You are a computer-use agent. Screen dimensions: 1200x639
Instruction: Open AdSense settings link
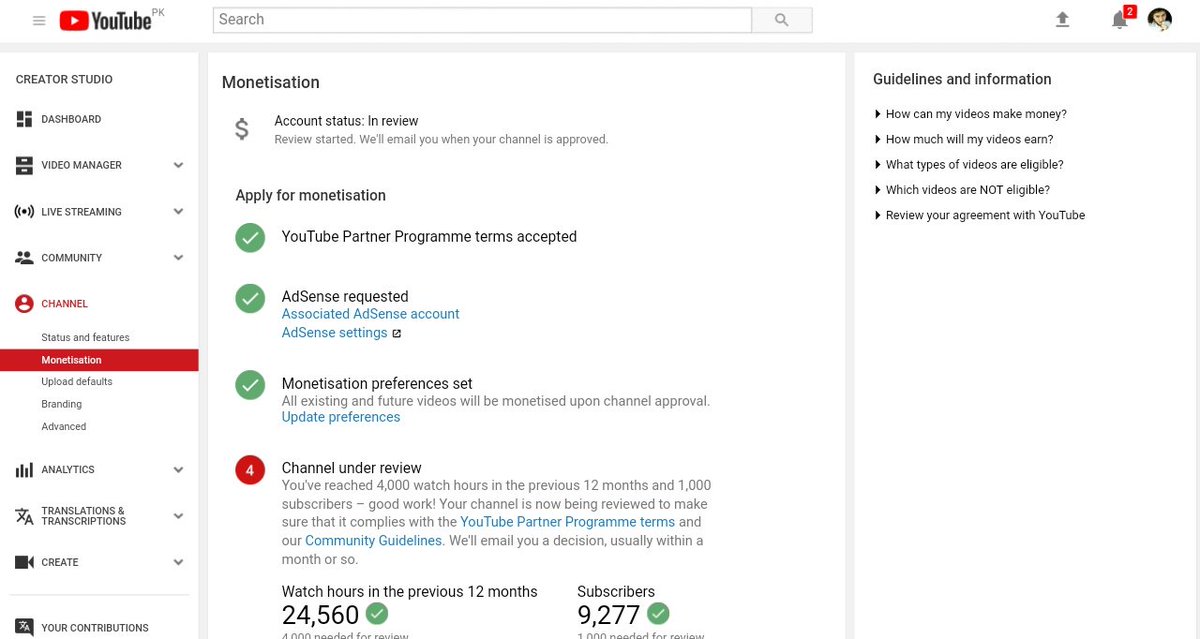pyautogui.click(x=334, y=333)
